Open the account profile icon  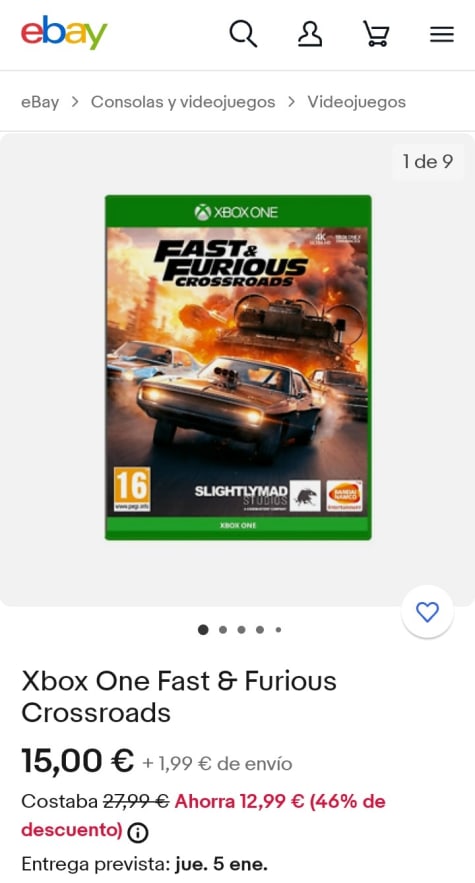click(310, 34)
